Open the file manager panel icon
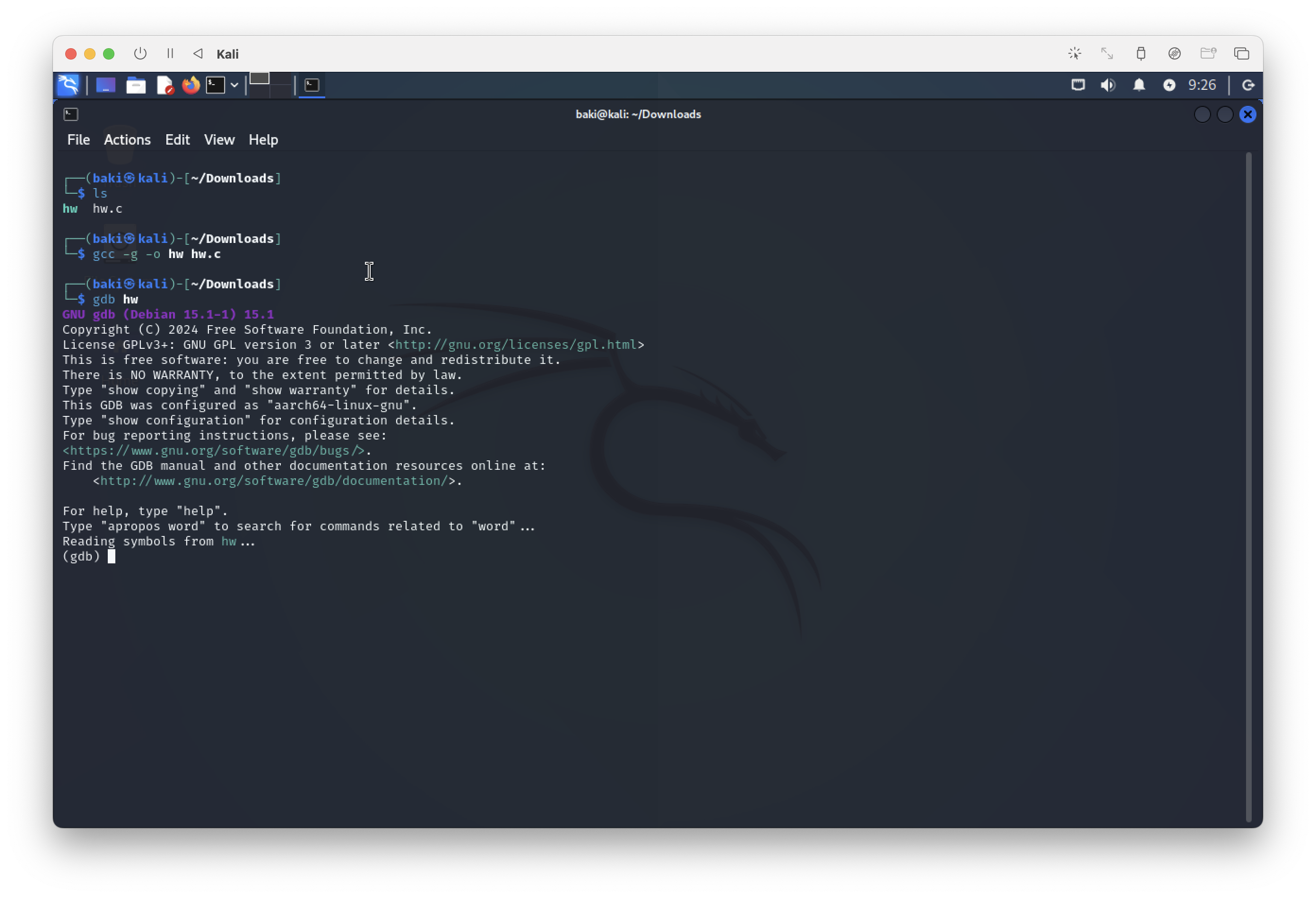Viewport: 1316px width, 898px height. tap(135, 85)
